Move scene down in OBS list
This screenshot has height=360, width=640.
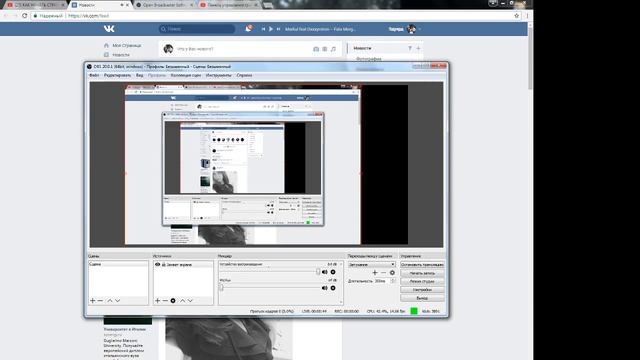click(118, 300)
